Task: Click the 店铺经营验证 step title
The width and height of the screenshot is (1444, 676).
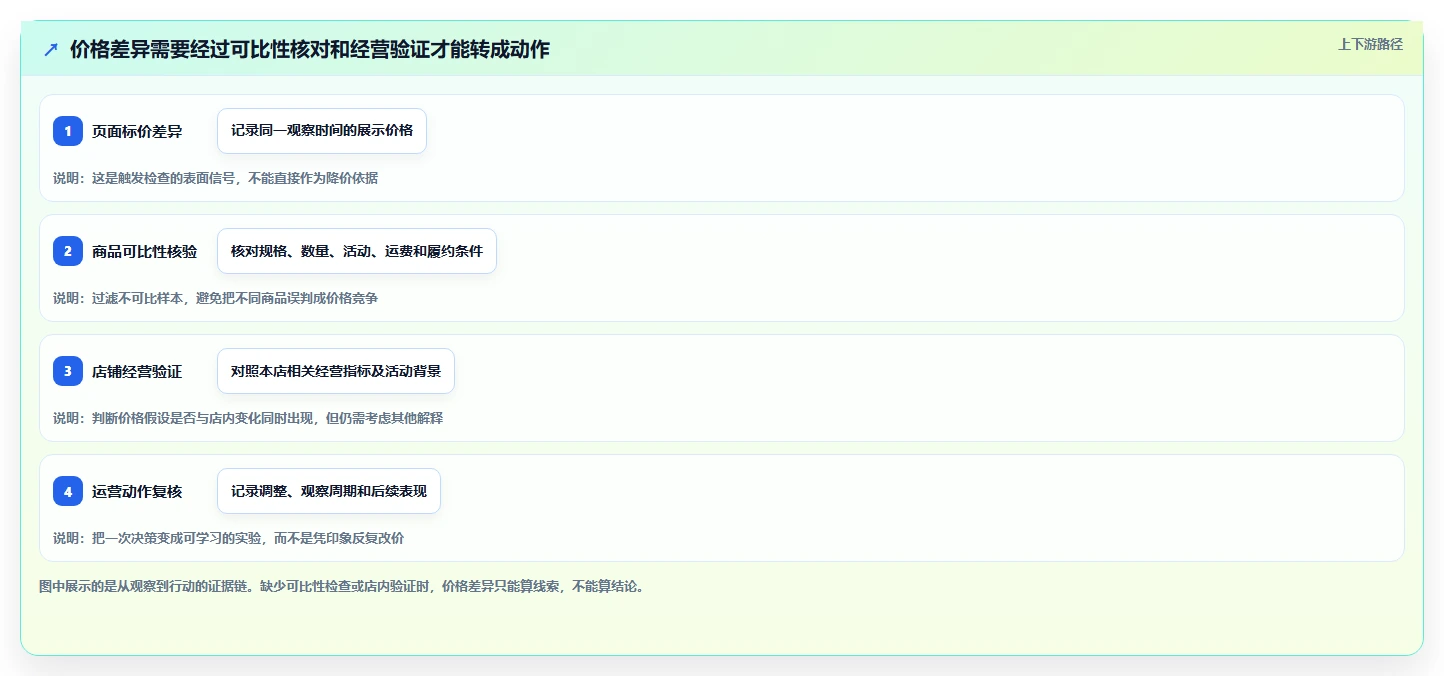Action: click(137, 371)
